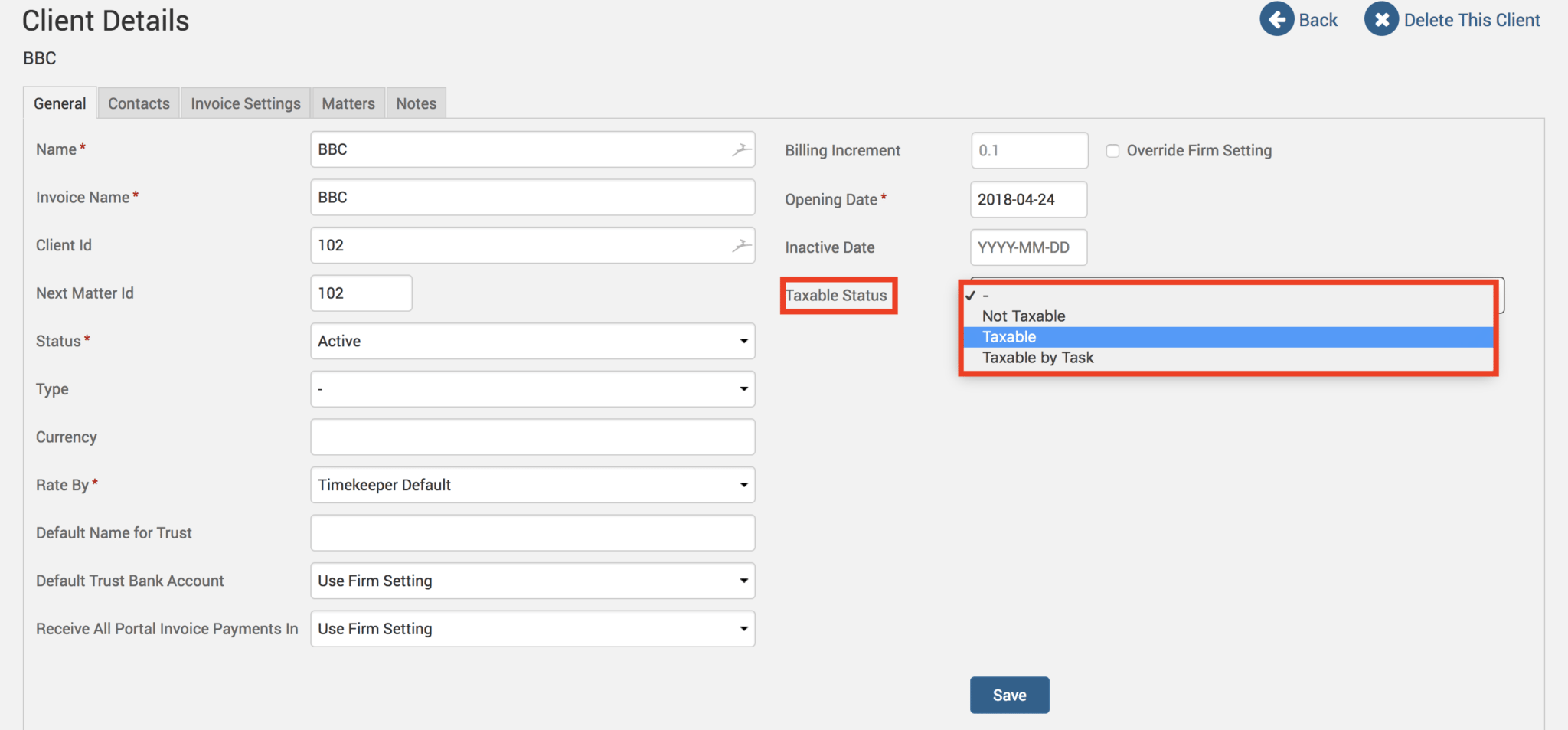Click the wand icon in Client Id field
Screen dimensions: 1568x730
pyautogui.click(x=740, y=246)
